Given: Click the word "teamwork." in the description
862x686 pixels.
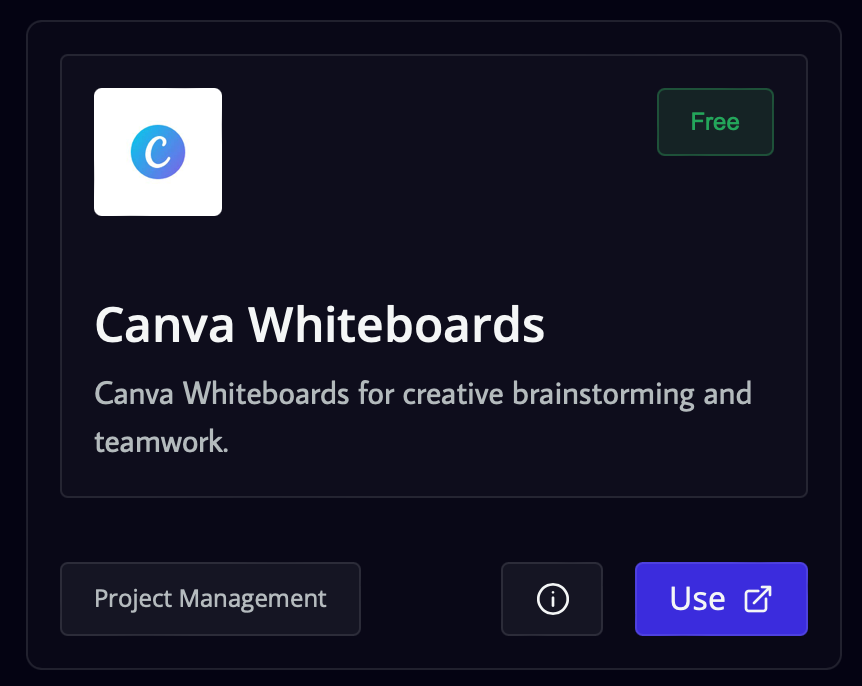Looking at the screenshot, I should pyautogui.click(x=161, y=442).
